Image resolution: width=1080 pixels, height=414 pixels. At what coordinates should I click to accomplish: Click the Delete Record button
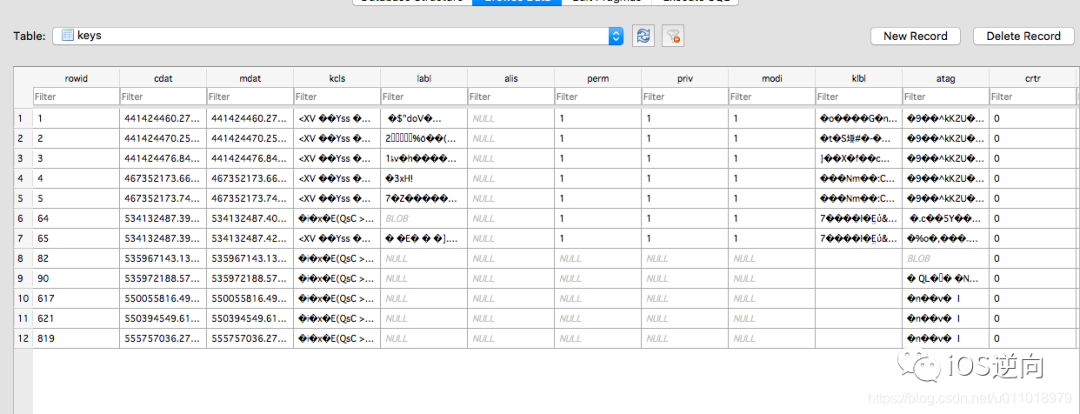coord(1023,36)
